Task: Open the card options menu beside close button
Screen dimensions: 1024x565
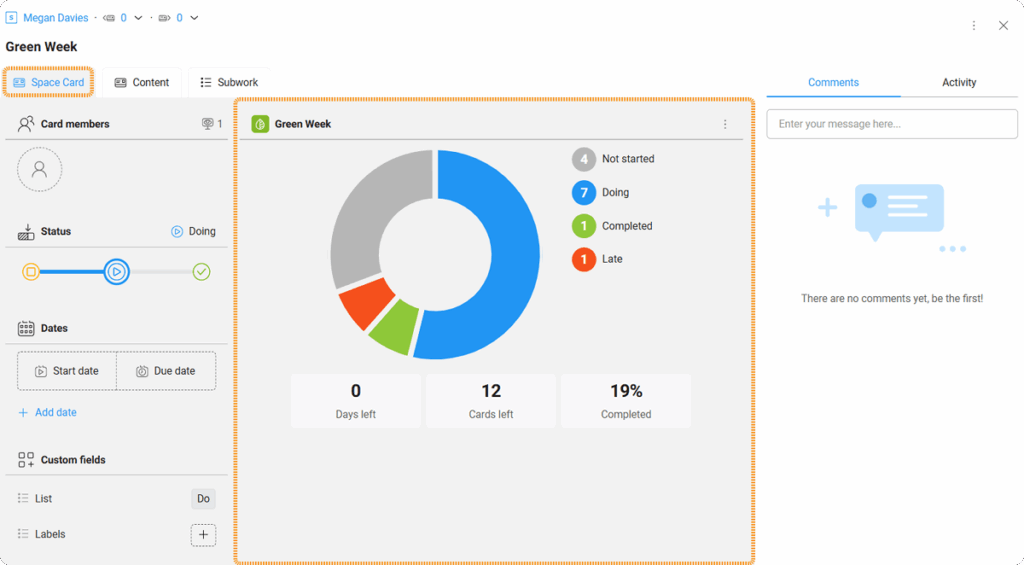Action: click(973, 25)
